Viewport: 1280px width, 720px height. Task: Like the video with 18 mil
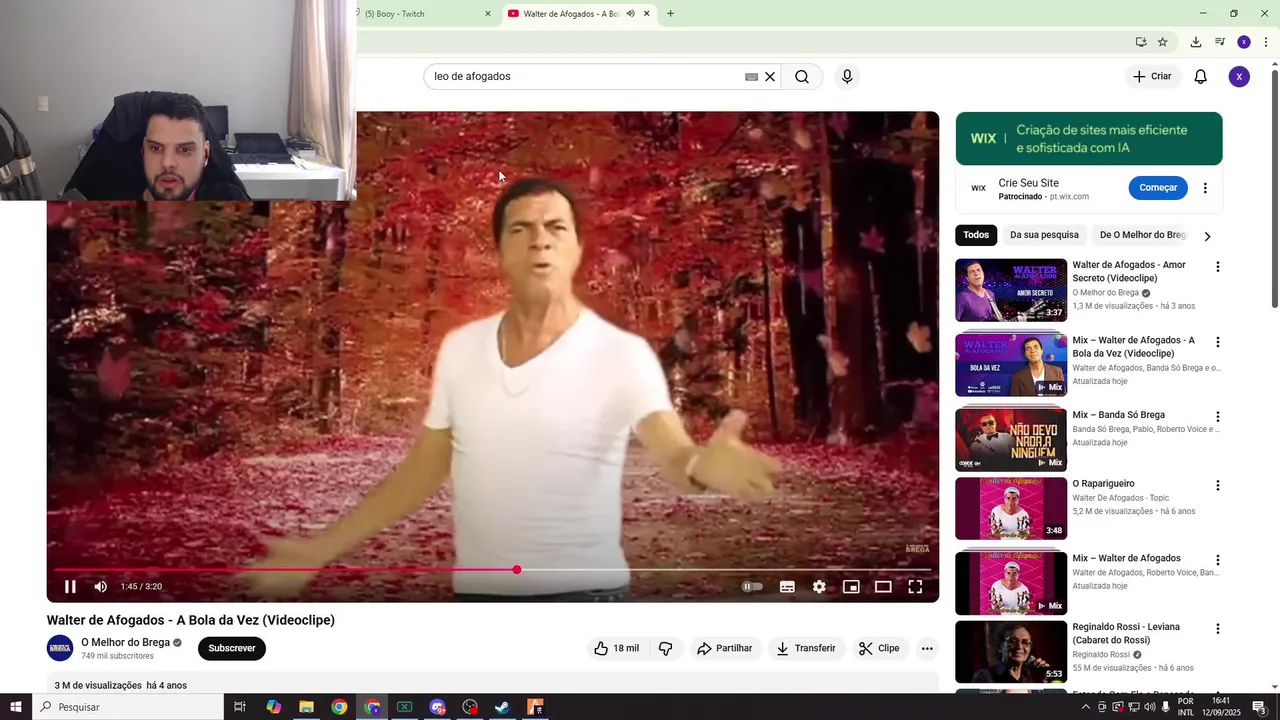(x=617, y=648)
